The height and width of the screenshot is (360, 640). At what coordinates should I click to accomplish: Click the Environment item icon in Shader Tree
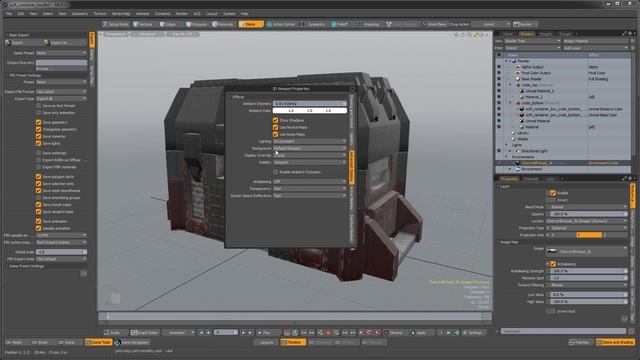(518, 169)
